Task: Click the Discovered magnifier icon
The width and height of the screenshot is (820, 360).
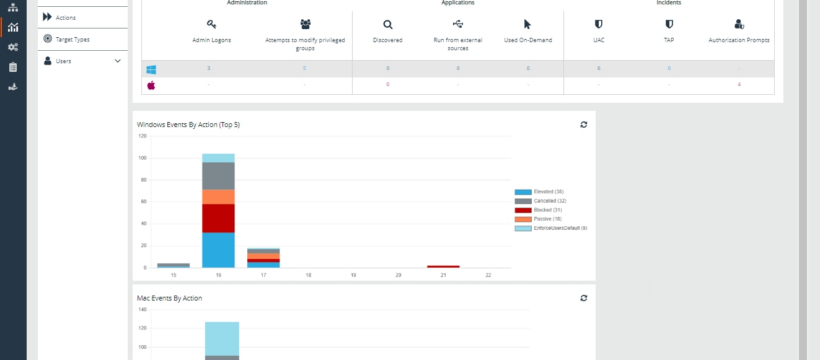Action: pos(388,24)
